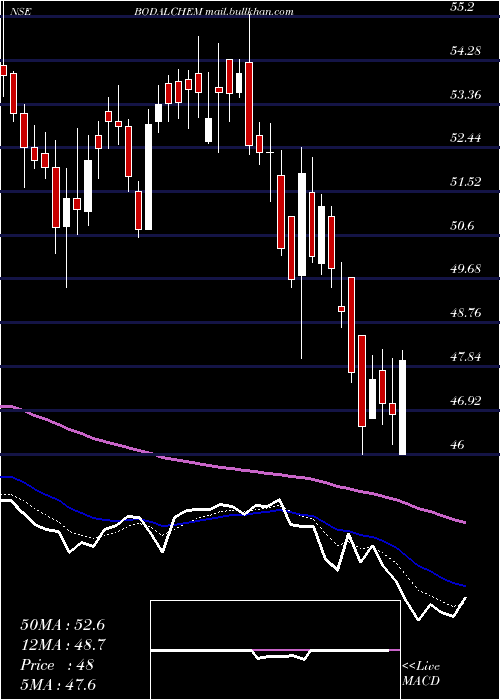Click the 49.68 price axis label
Image resolution: width=500 pixels, height=700 pixels.
467,269
